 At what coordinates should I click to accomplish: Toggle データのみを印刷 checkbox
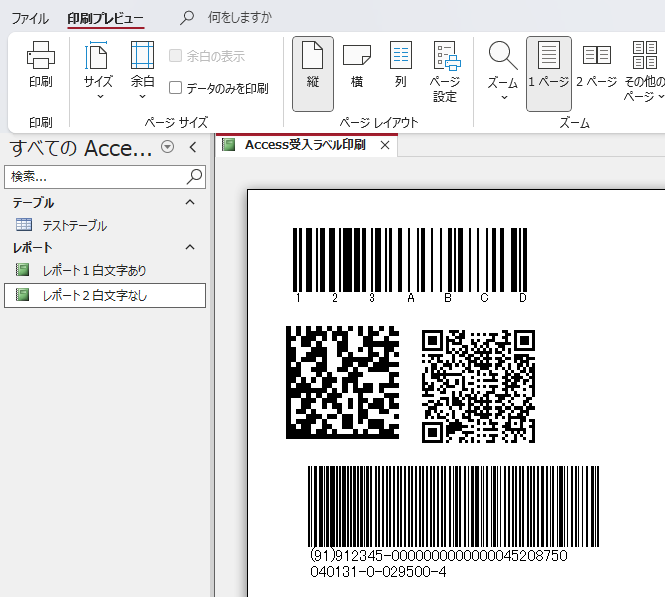coord(176,88)
